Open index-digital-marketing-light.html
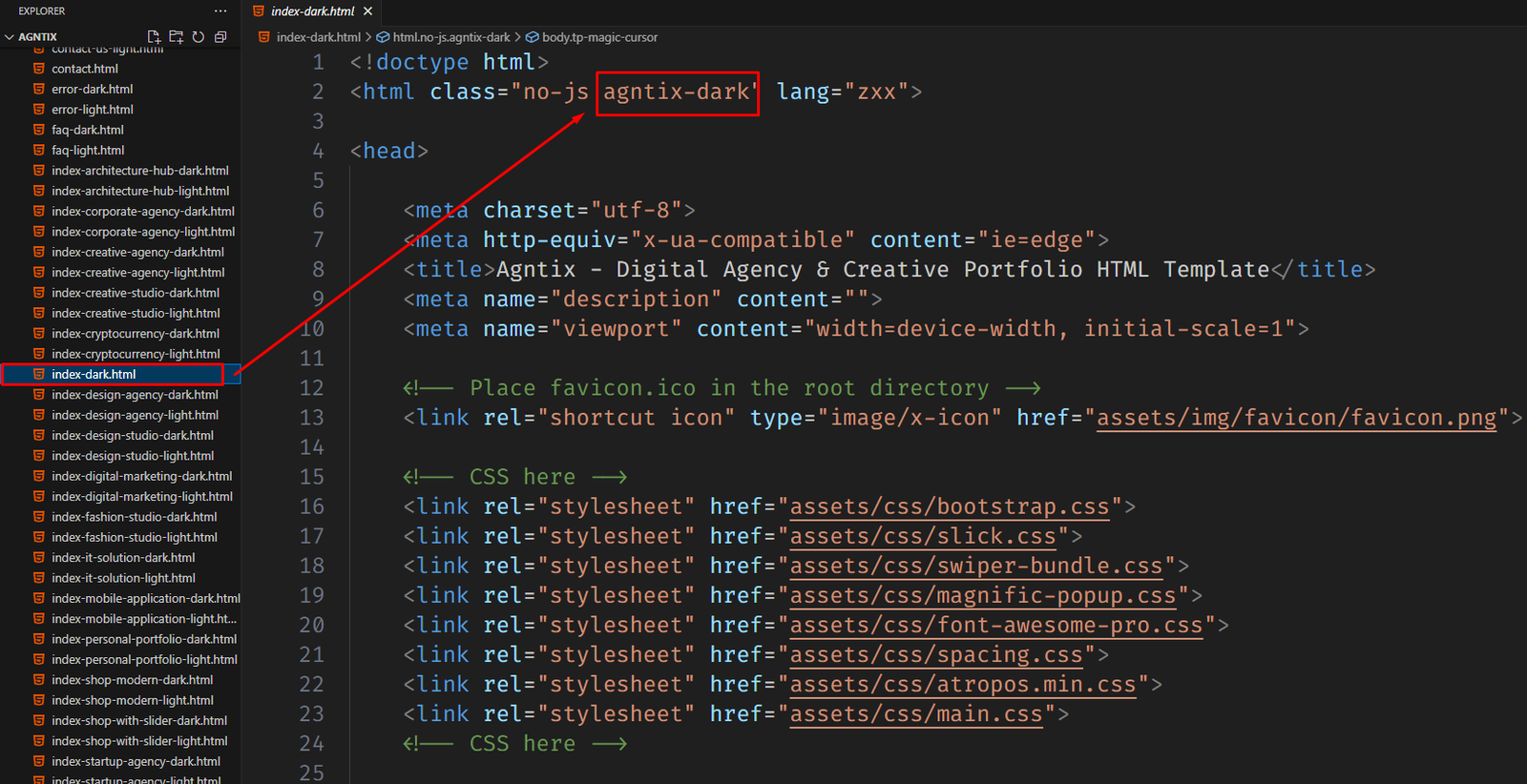 tap(142, 496)
